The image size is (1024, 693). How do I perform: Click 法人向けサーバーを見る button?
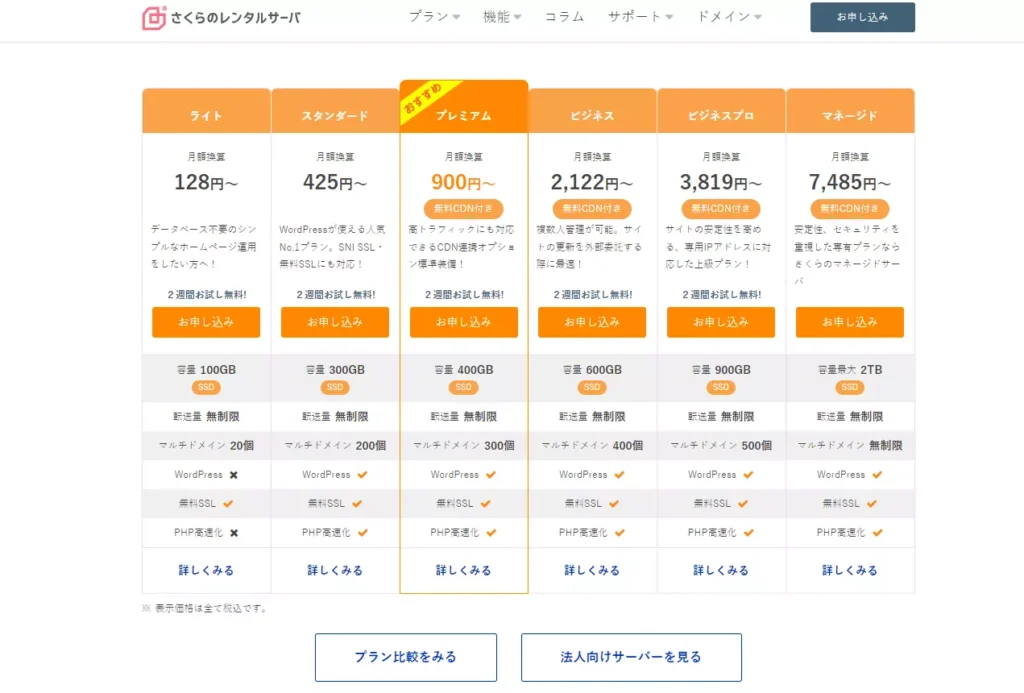click(x=631, y=657)
